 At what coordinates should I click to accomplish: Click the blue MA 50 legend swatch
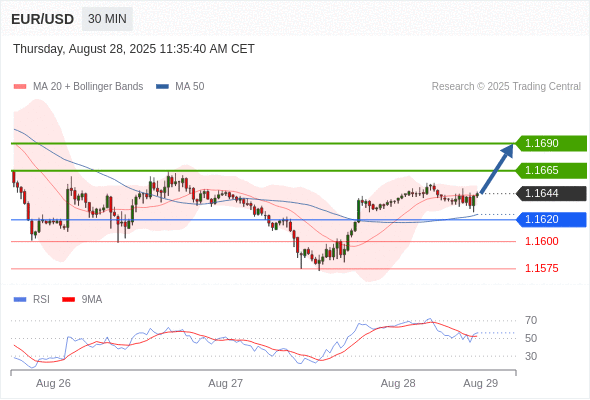click(x=162, y=87)
